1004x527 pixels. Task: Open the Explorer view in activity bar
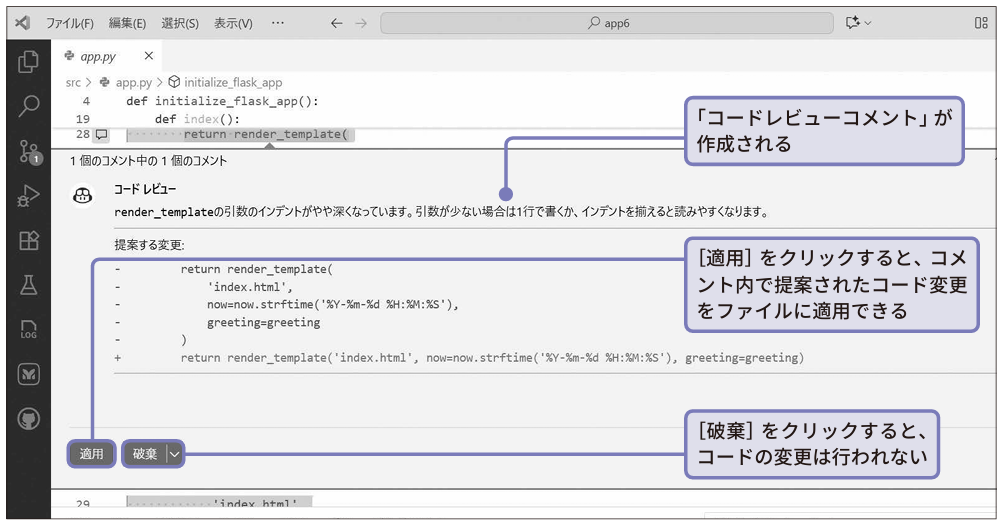click(x=28, y=61)
